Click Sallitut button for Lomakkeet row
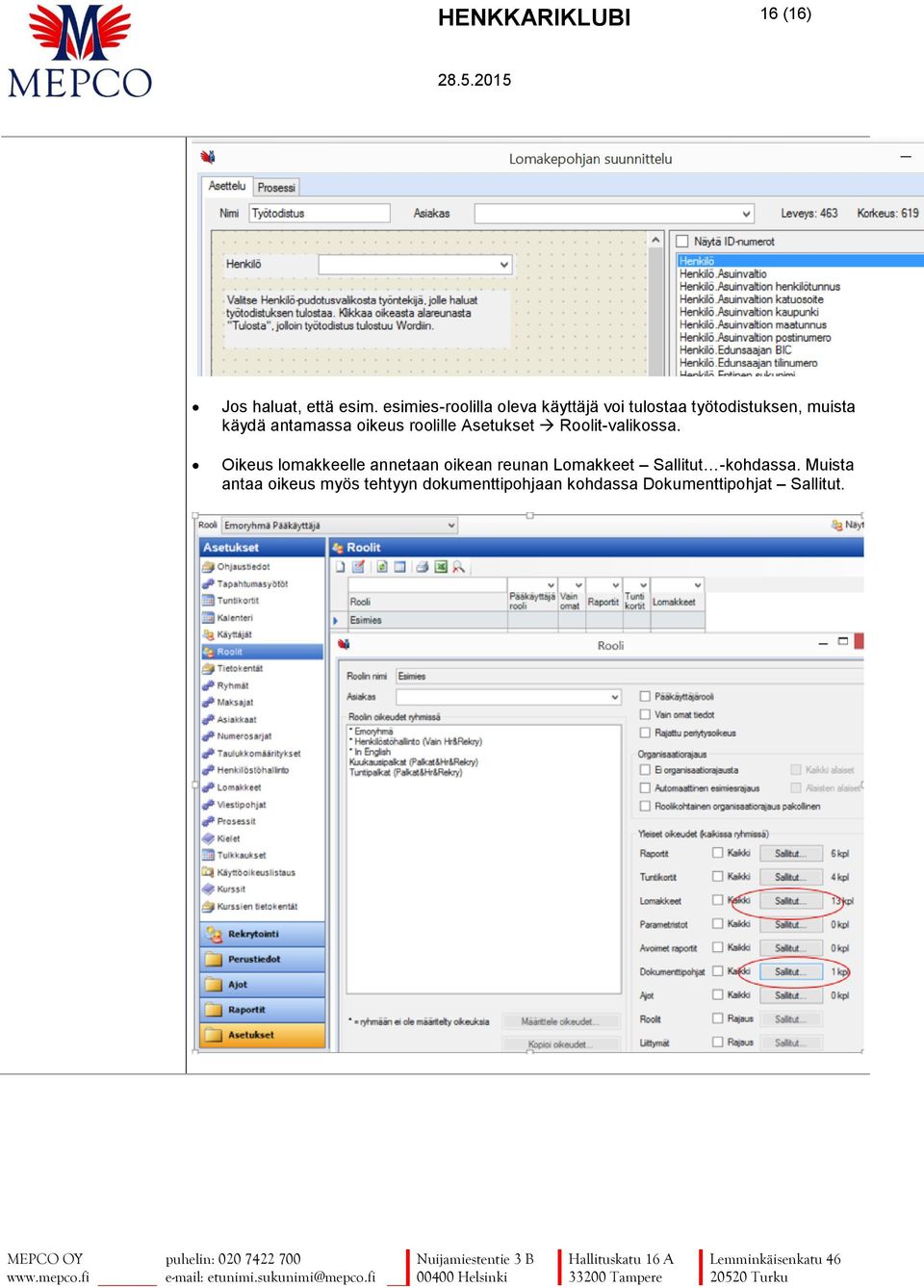The width and height of the screenshot is (924, 1288). click(x=789, y=901)
